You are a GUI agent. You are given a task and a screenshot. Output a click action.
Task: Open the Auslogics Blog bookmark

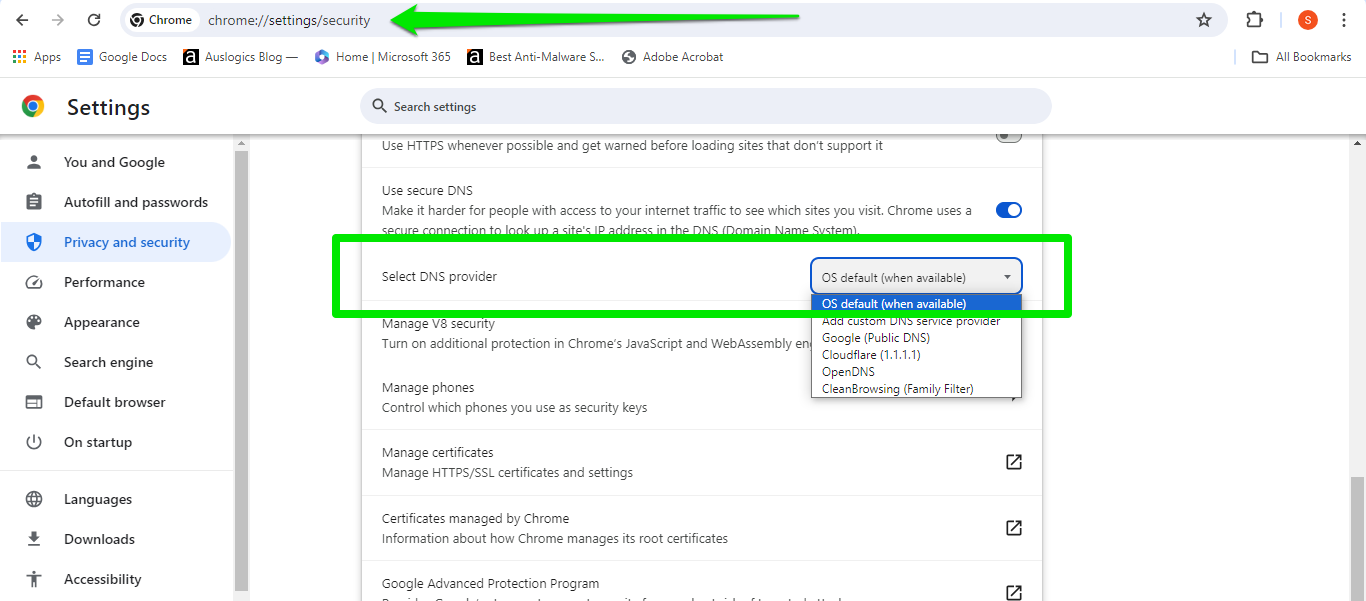(241, 57)
